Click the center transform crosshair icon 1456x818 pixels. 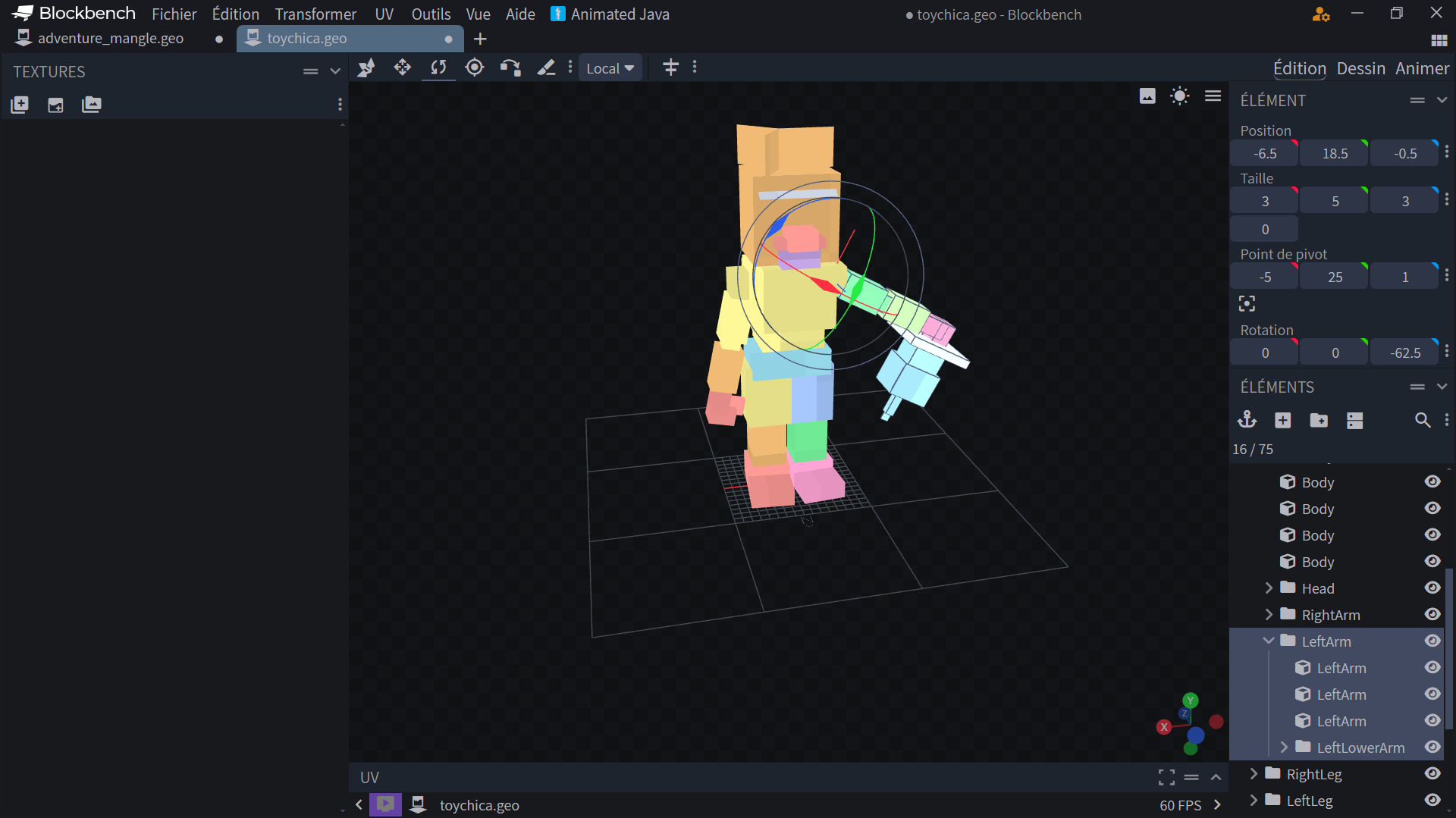tap(671, 67)
